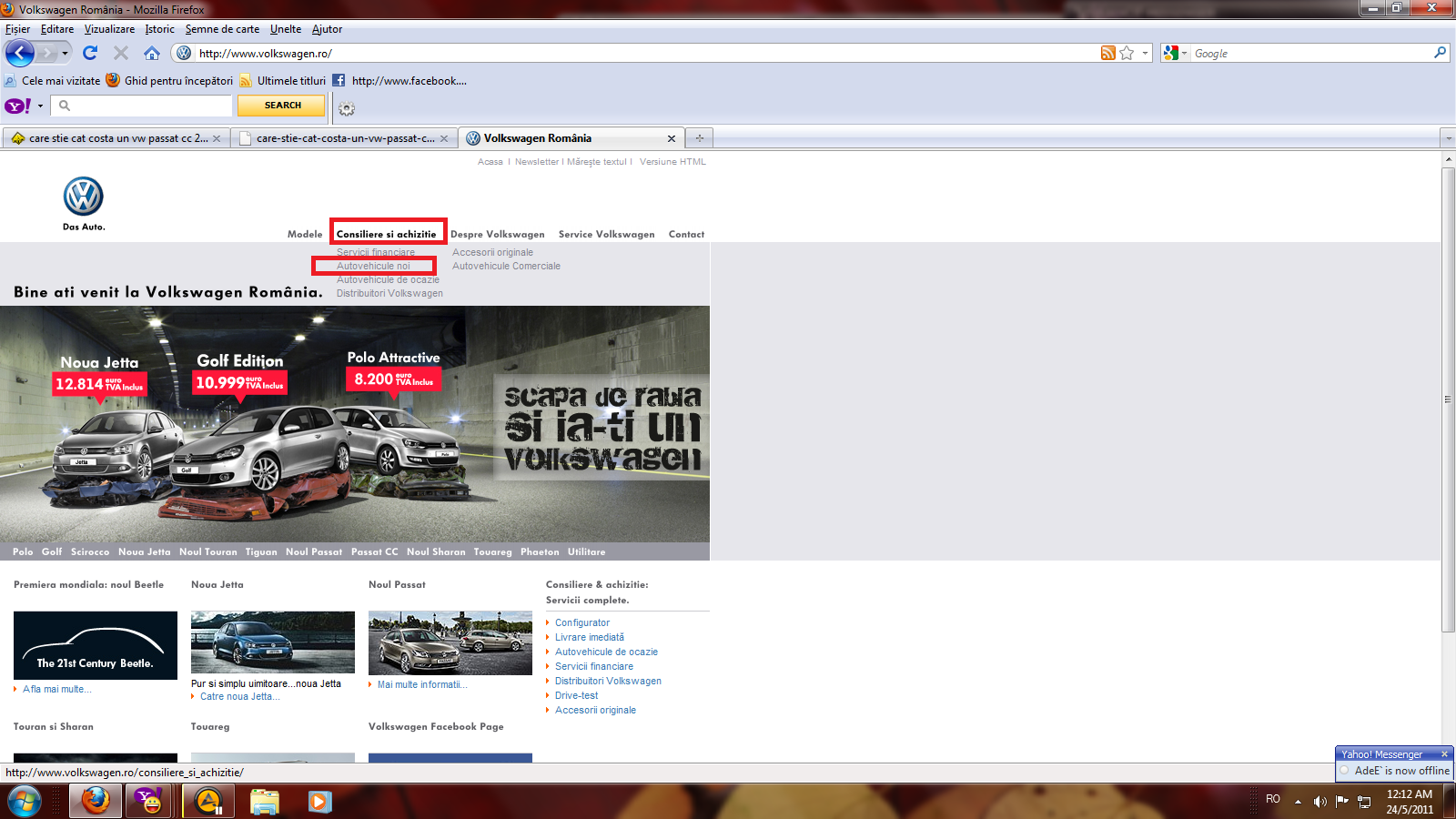Open the bookmark star dropdown arrow

click(1145, 53)
